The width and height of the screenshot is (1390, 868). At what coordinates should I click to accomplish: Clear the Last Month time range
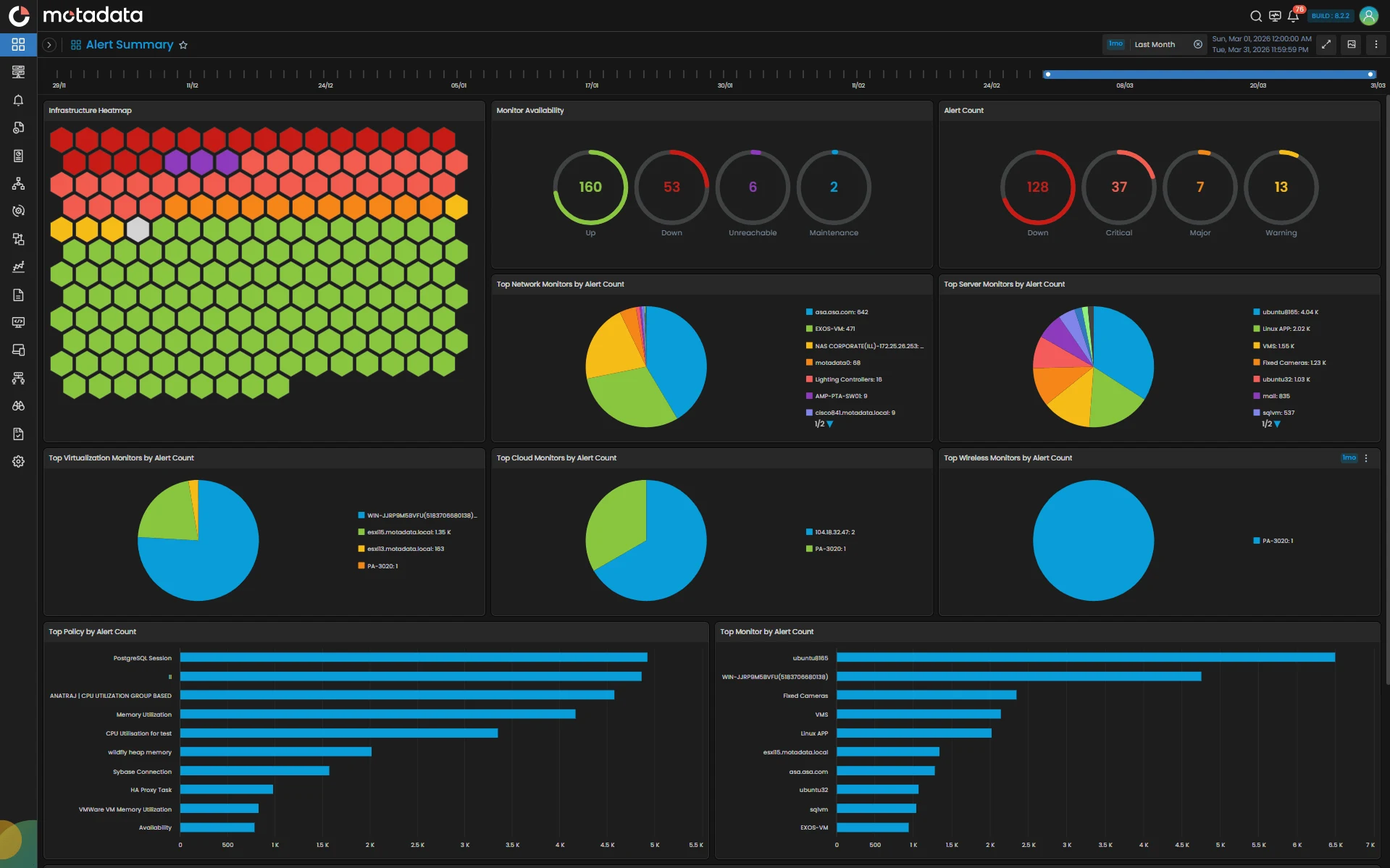[1198, 44]
